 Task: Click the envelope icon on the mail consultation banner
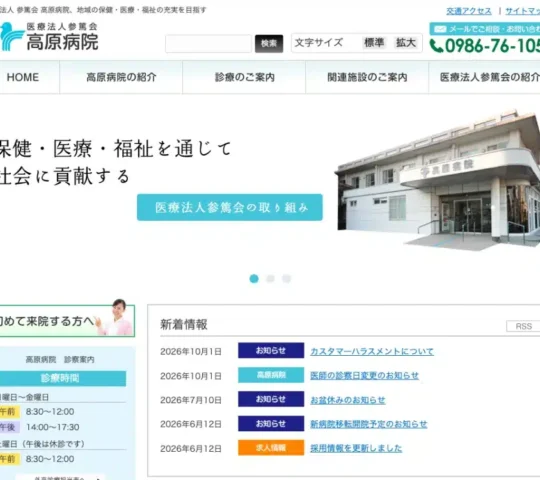pos(440,29)
